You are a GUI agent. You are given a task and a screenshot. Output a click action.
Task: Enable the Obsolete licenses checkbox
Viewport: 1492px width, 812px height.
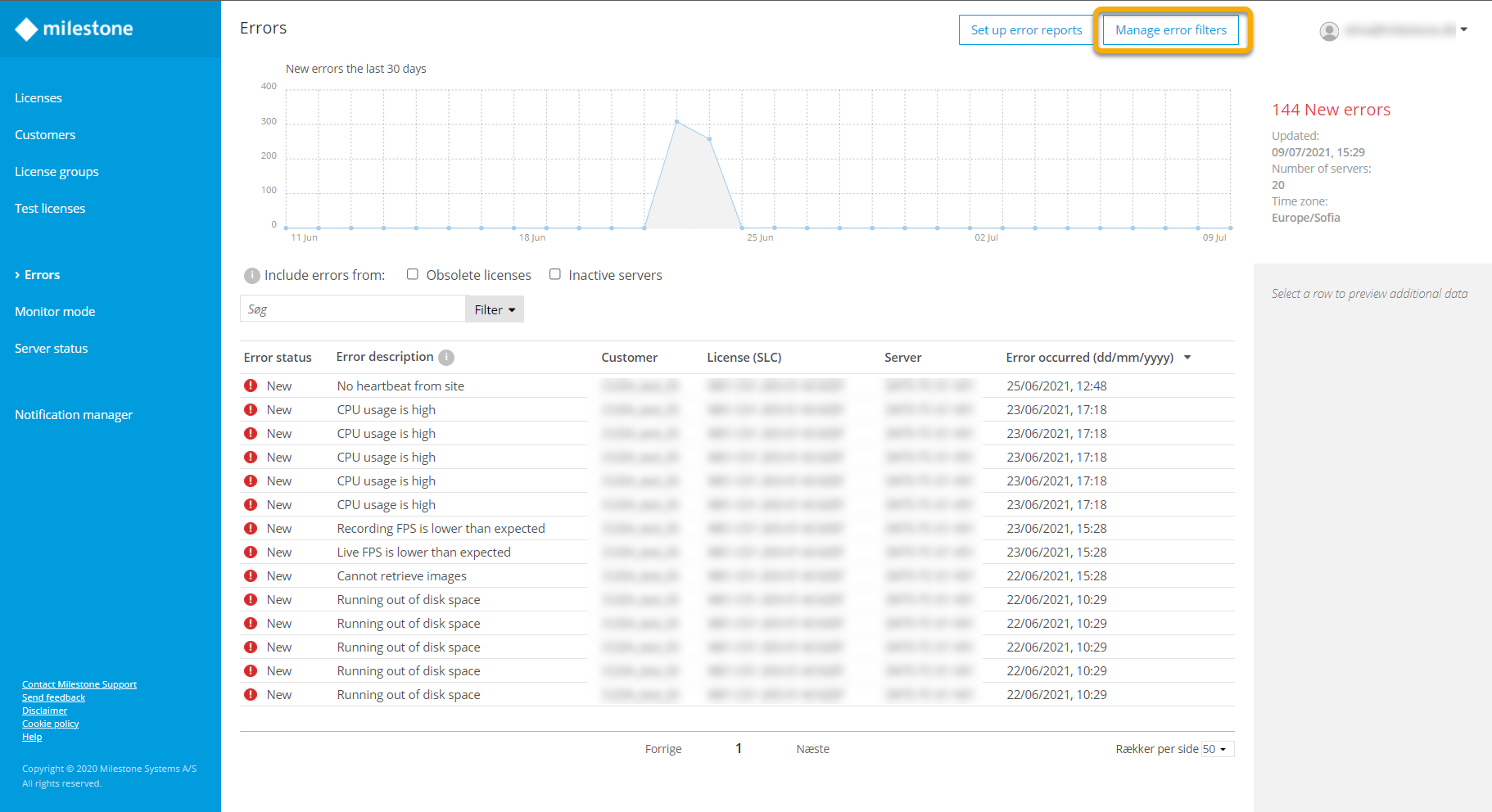tap(413, 274)
